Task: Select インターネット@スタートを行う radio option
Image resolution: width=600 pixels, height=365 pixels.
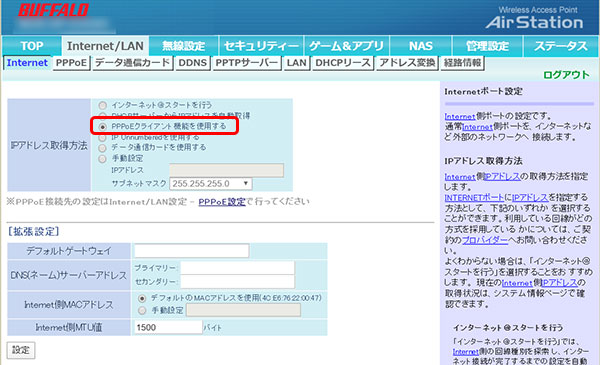Action: pos(103,105)
